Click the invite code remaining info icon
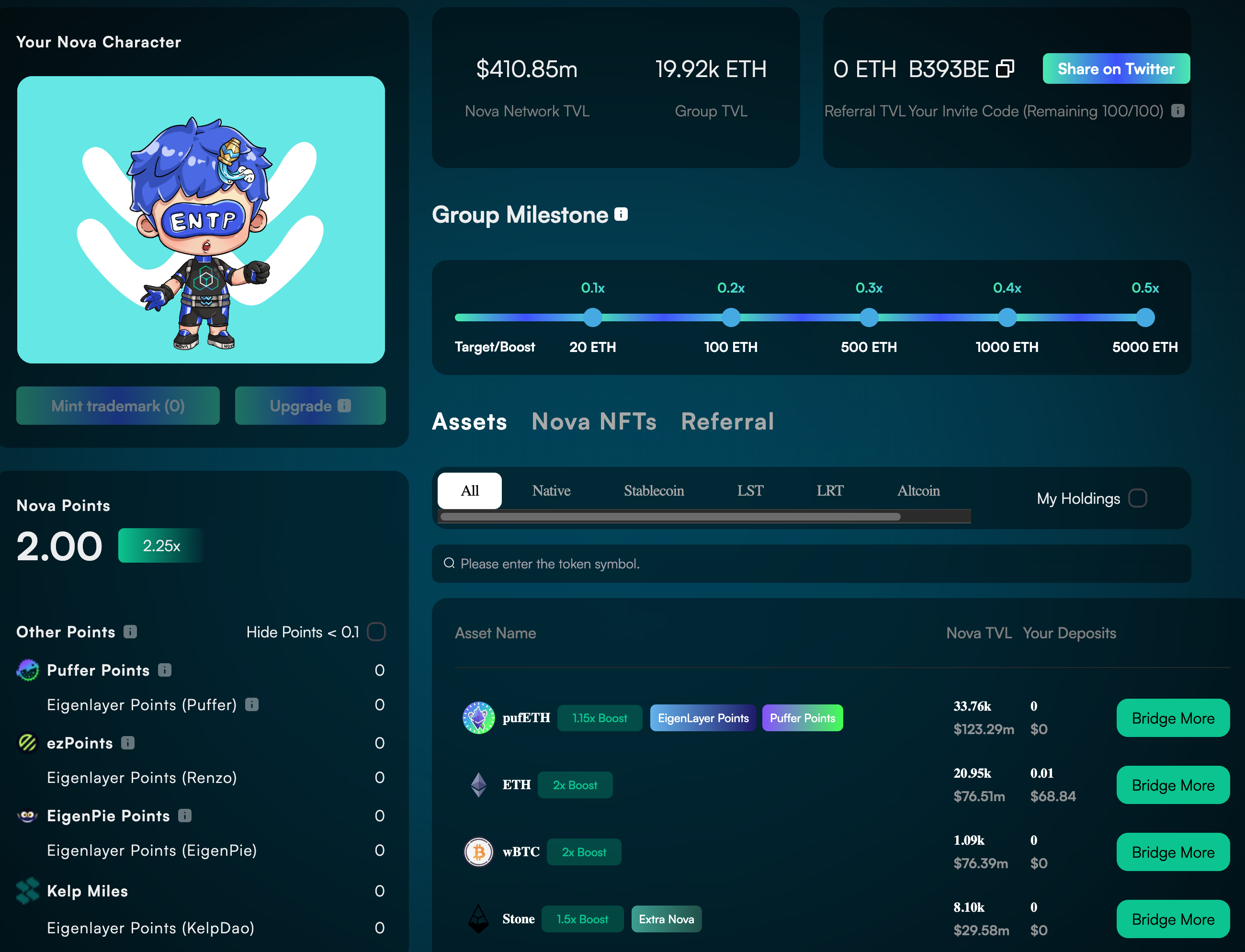Viewport: 1245px width, 952px height. [x=1177, y=111]
